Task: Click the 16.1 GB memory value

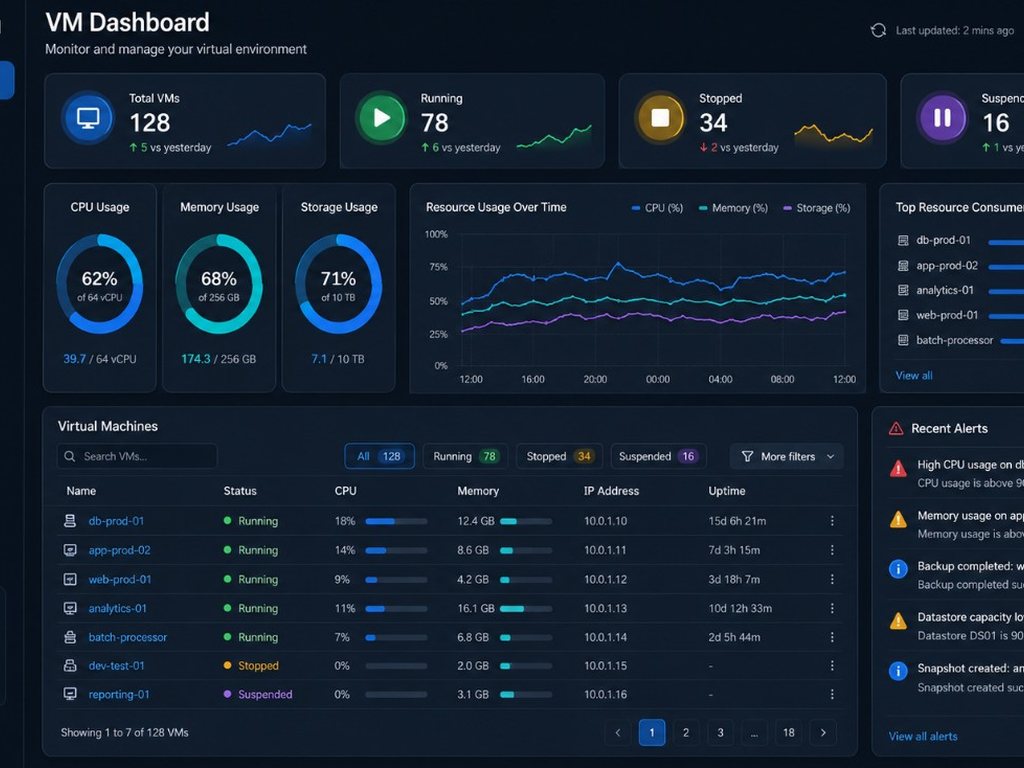Action: click(476, 609)
